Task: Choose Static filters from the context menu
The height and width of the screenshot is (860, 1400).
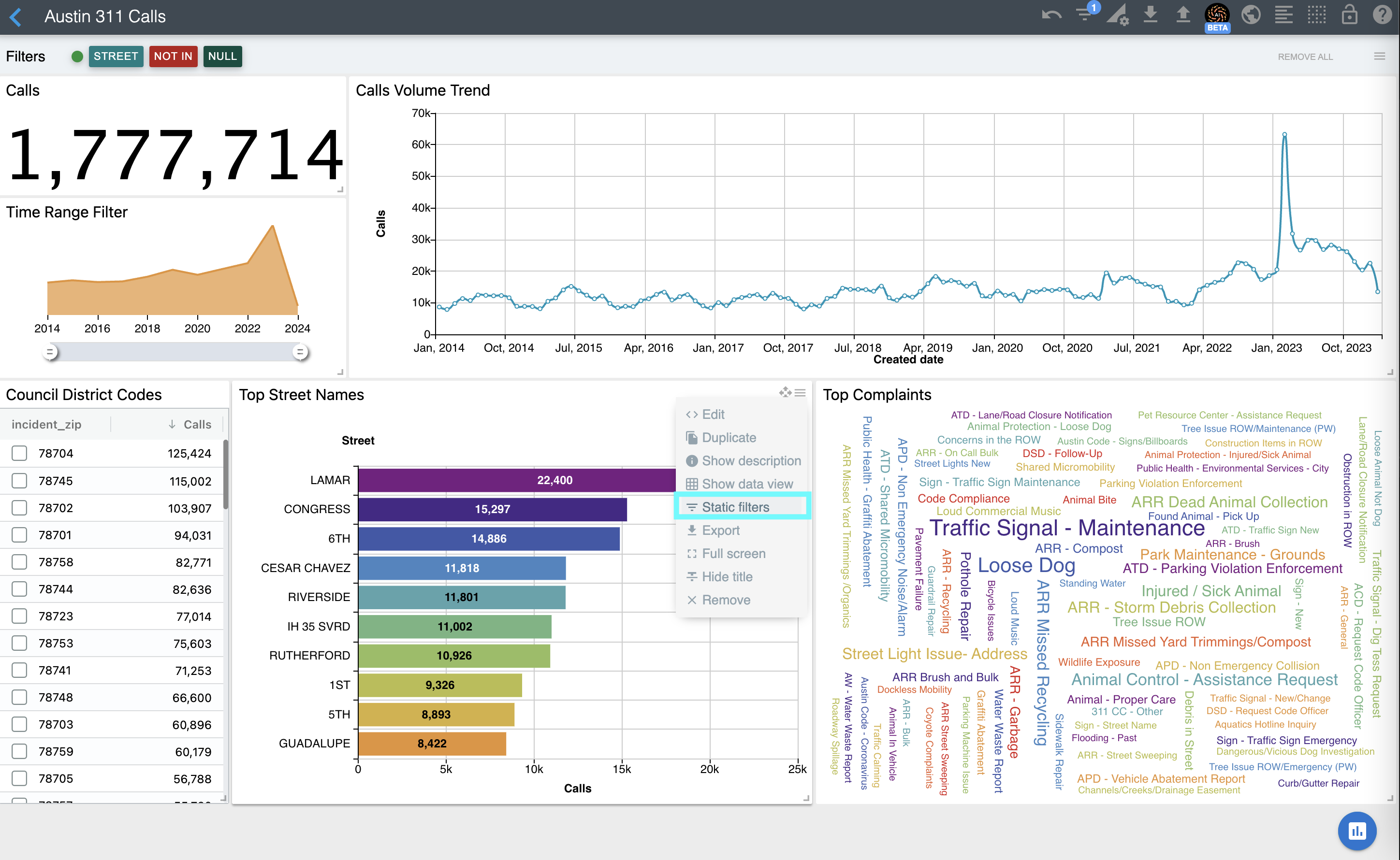Action: [735, 507]
